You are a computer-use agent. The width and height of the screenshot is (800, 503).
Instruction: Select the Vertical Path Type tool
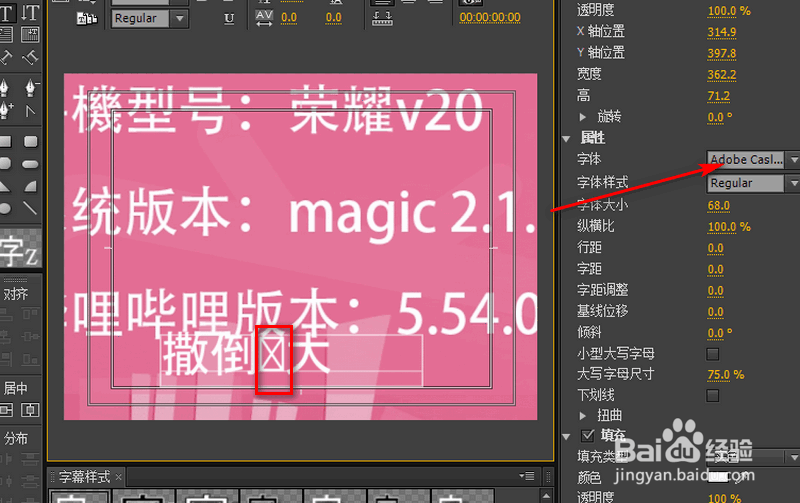30,58
